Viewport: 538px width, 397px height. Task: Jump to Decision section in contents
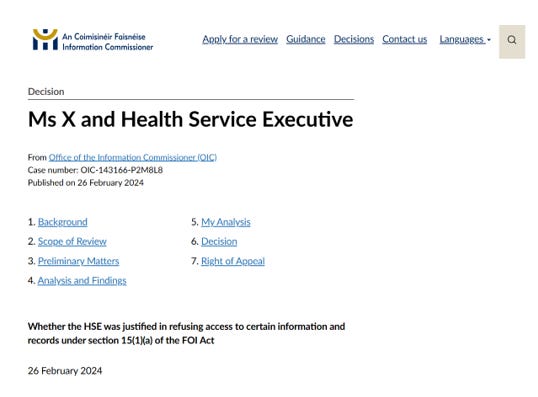[x=219, y=242]
